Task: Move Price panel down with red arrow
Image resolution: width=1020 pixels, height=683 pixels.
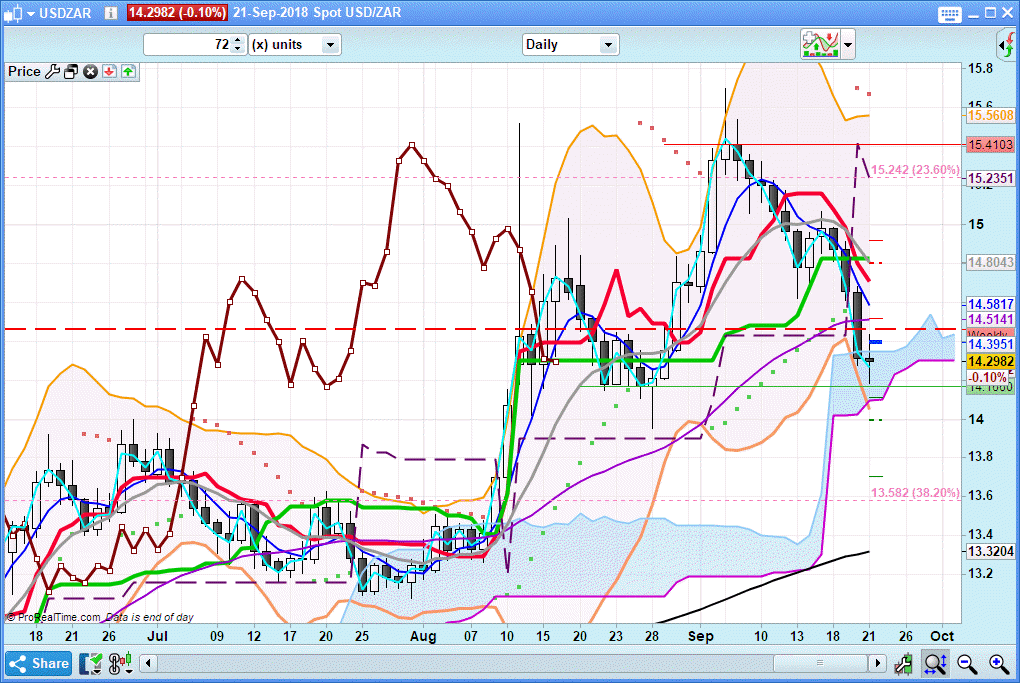Action: point(109,72)
